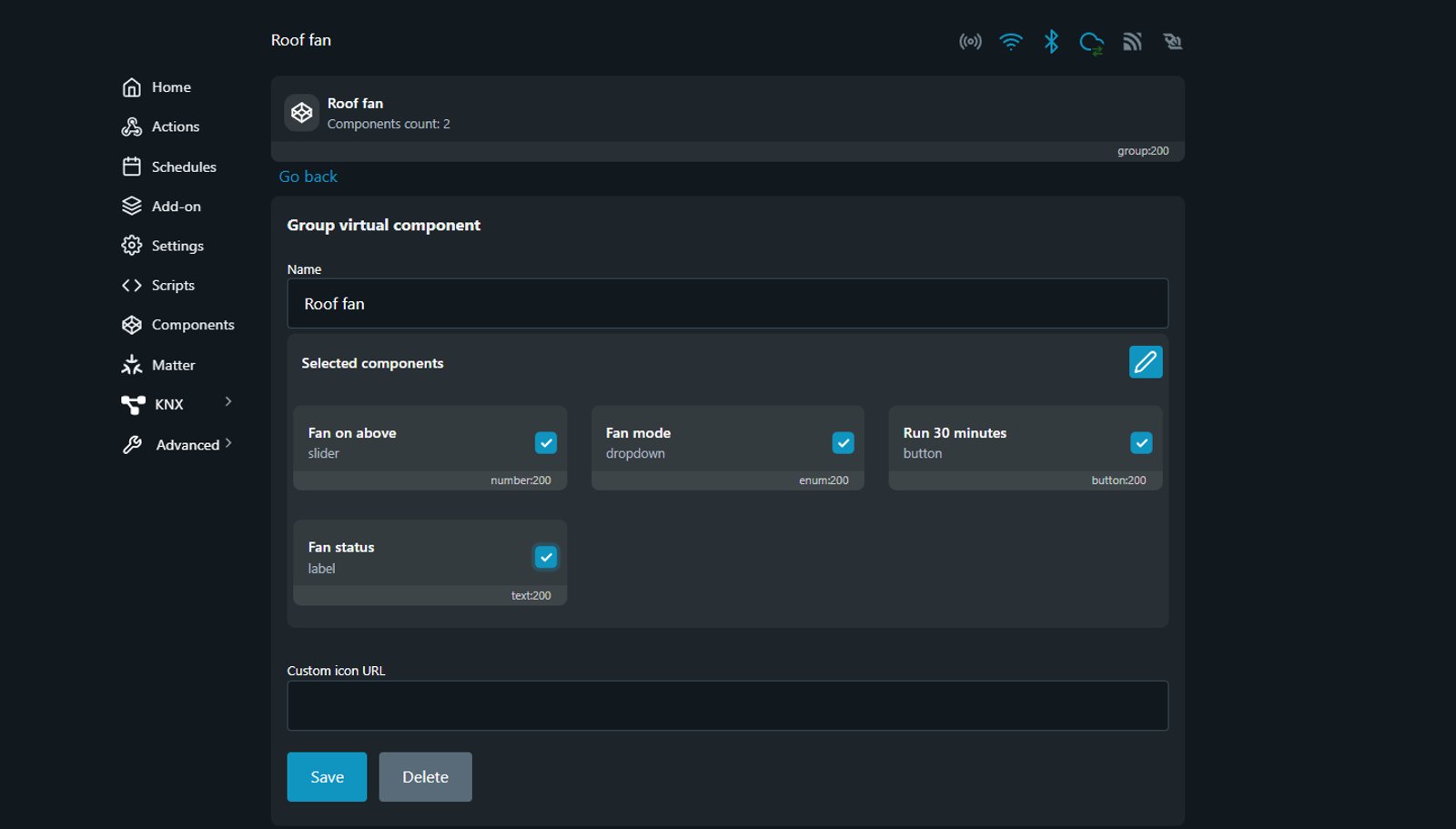Screen dimensions: 1456x829
Task: Click the cloud sync status icon
Action: click(x=1091, y=43)
